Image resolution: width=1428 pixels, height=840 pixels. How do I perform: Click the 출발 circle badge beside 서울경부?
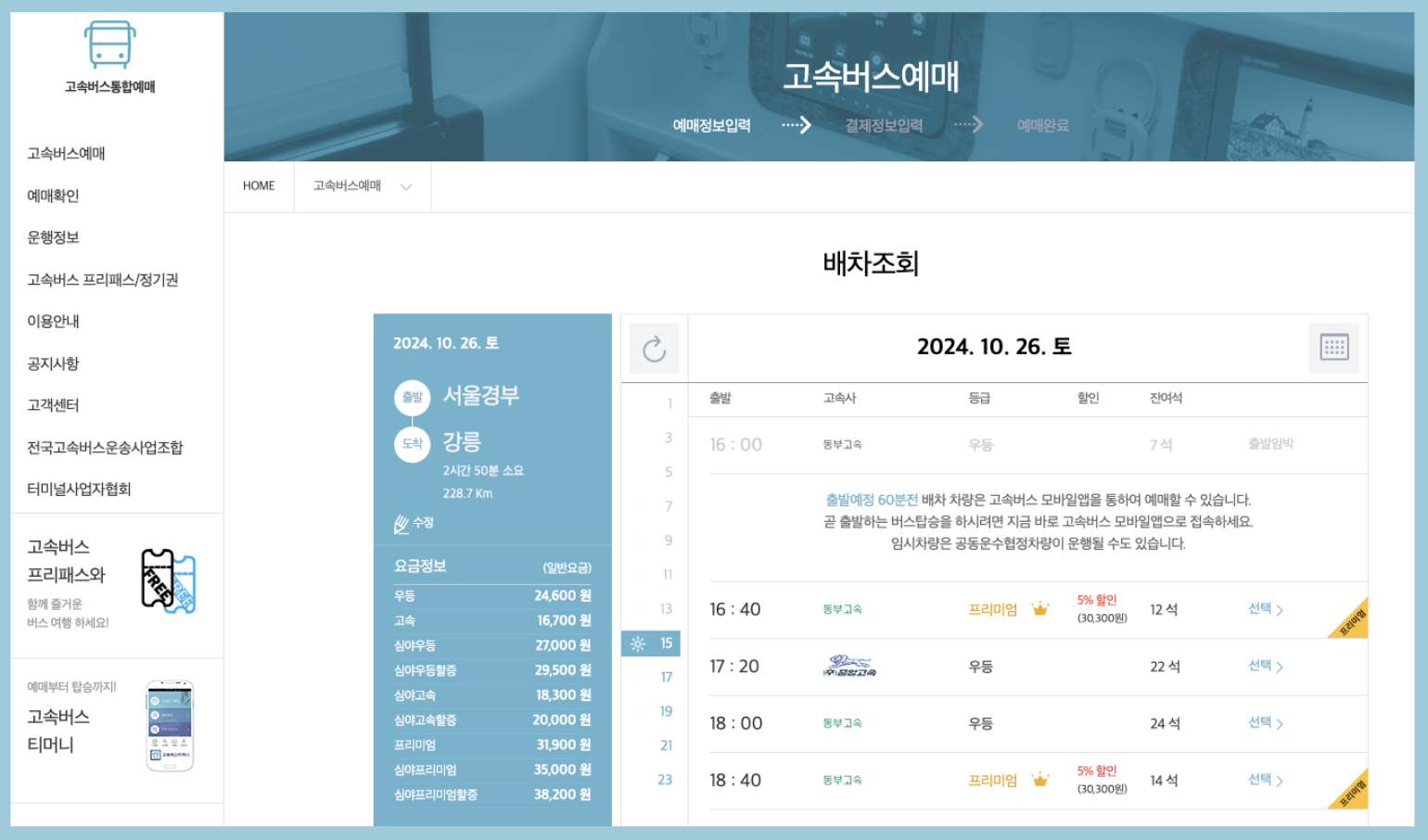pos(412,398)
